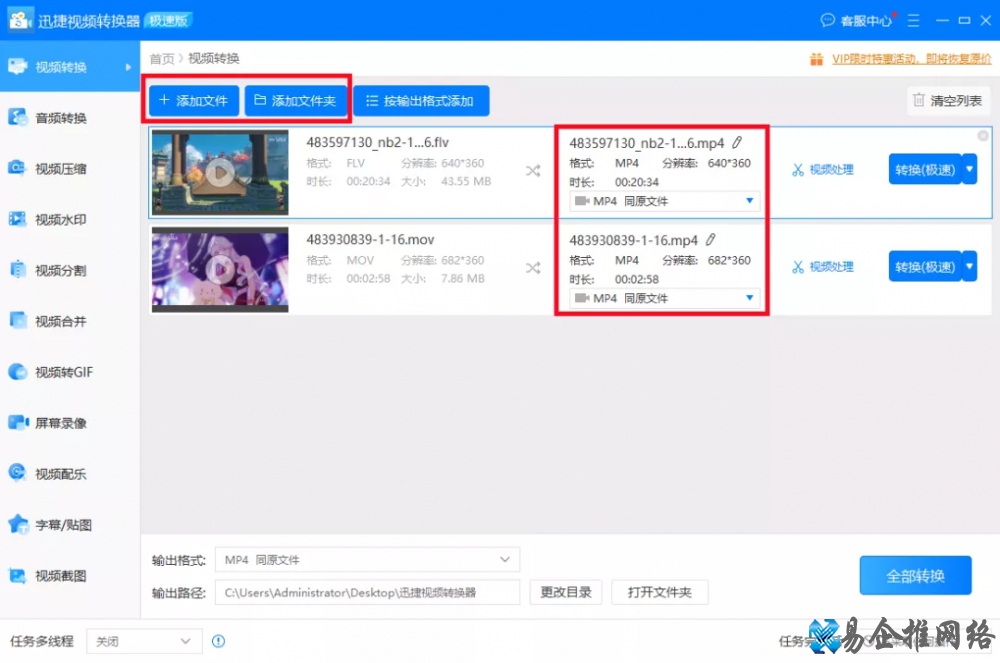Click the swap arrows icon on the first row
The height and width of the screenshot is (663, 1000).
coord(533,170)
